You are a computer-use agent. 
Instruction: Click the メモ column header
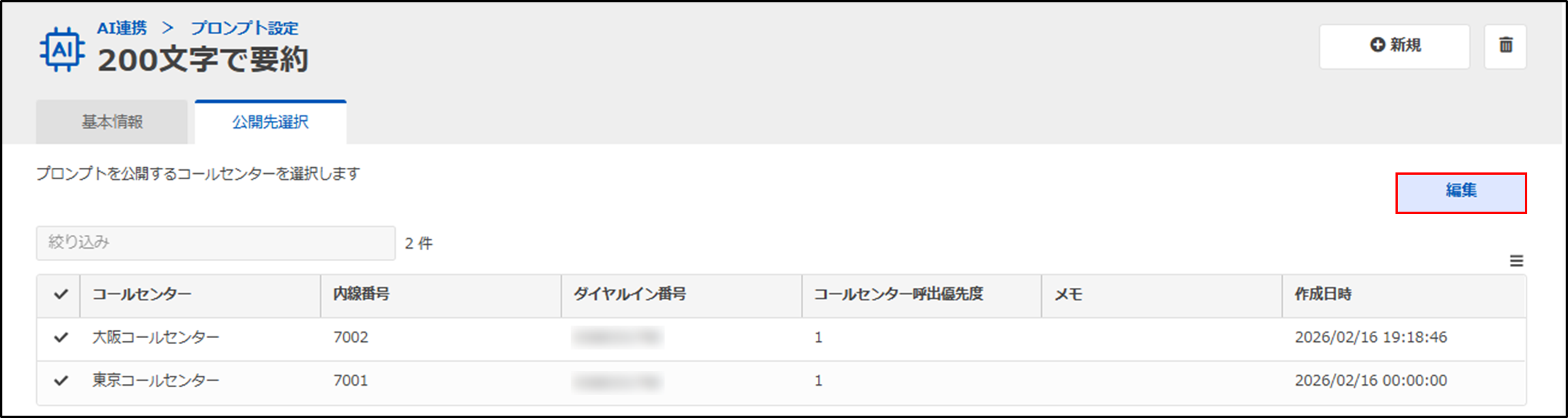(x=1068, y=294)
